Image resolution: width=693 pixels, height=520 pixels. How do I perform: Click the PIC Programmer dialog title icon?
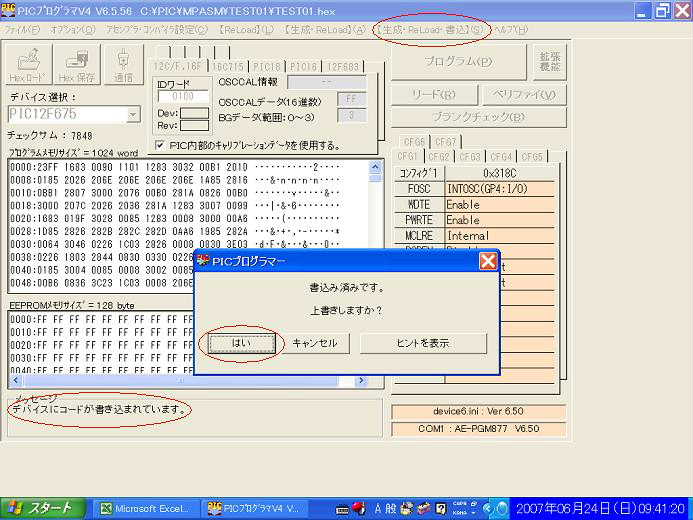point(203,261)
